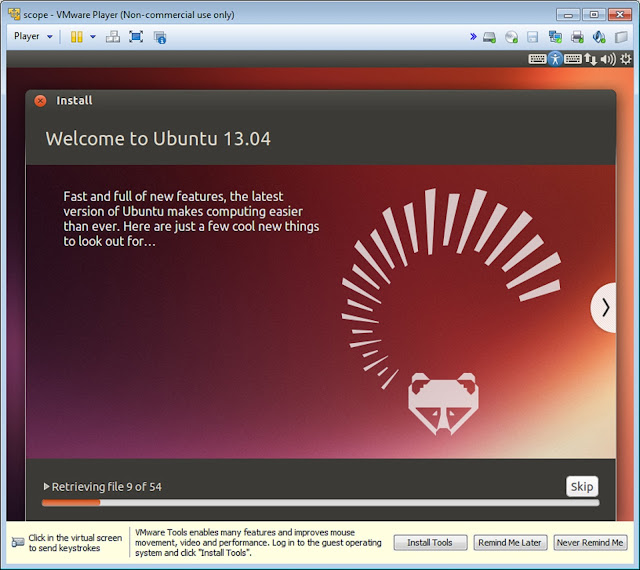Click the Skip button
Viewport: 640px width, 570px height.
(582, 486)
